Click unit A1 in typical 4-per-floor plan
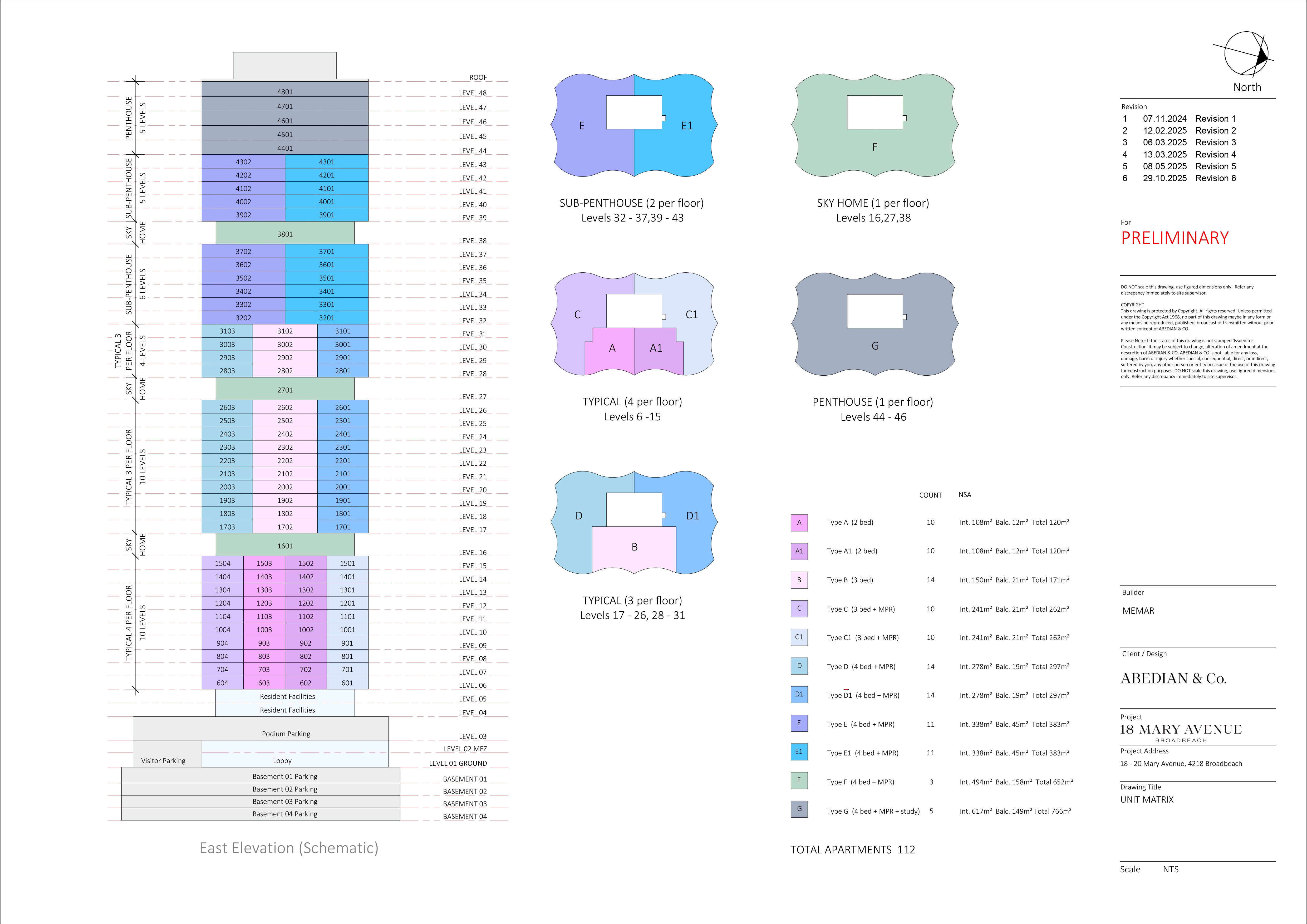Image resolution: width=1307 pixels, height=924 pixels. pos(656,348)
